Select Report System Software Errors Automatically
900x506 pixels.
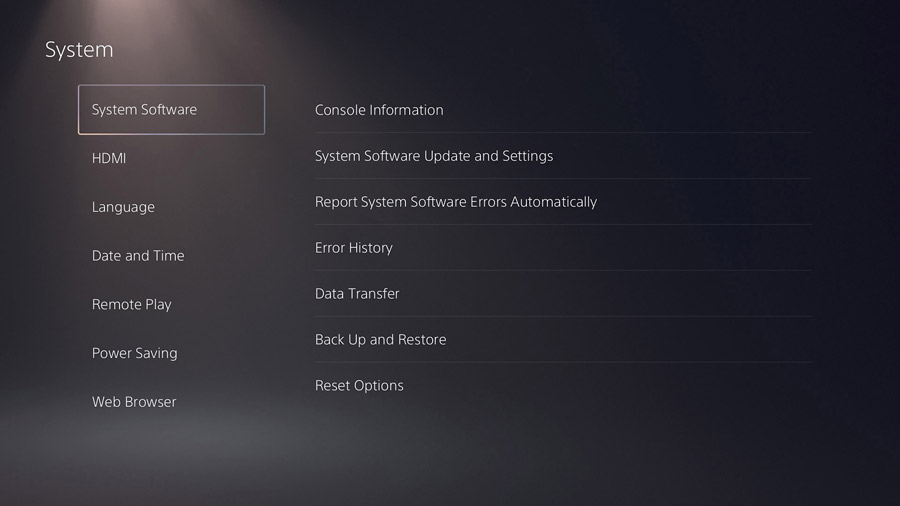click(x=456, y=202)
